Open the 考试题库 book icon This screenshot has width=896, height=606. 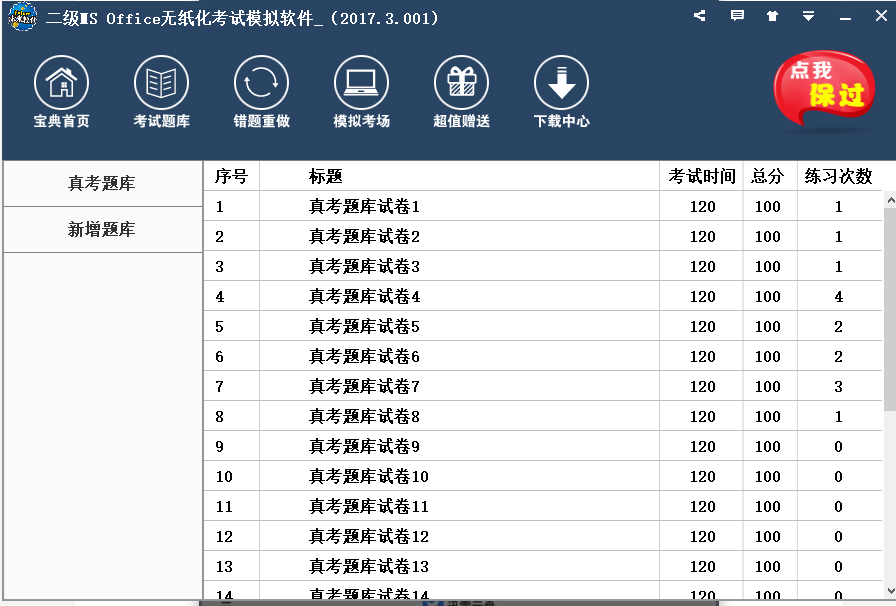(161, 82)
